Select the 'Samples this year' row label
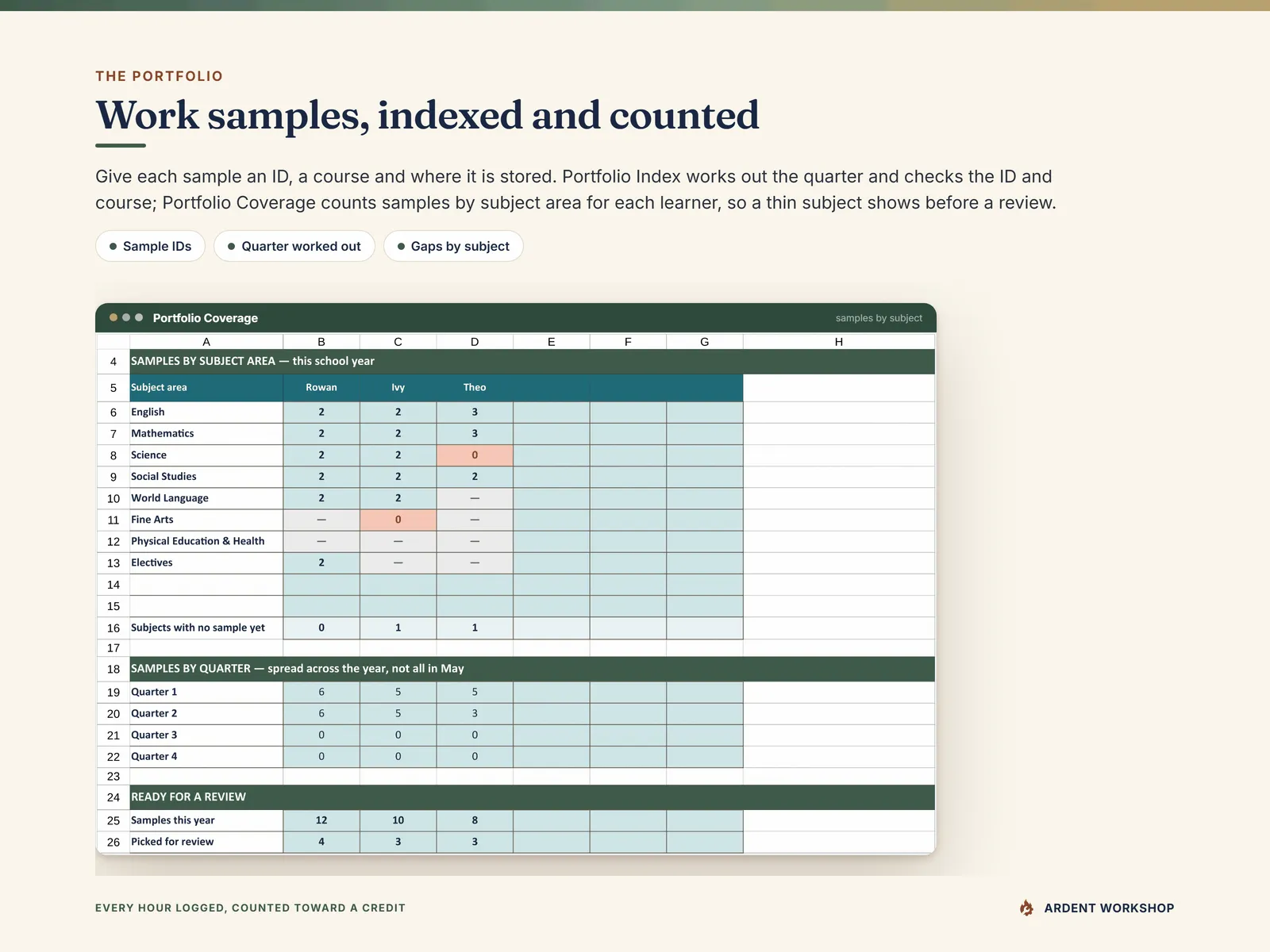This screenshot has height=952, width=1270. [206, 820]
